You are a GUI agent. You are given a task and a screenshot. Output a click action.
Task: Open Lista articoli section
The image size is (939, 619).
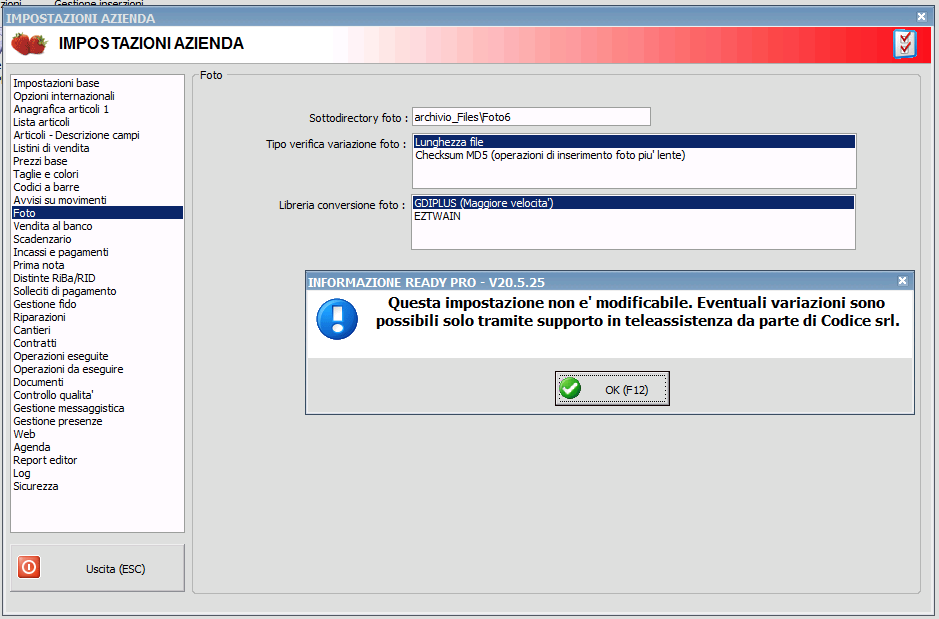(98, 122)
